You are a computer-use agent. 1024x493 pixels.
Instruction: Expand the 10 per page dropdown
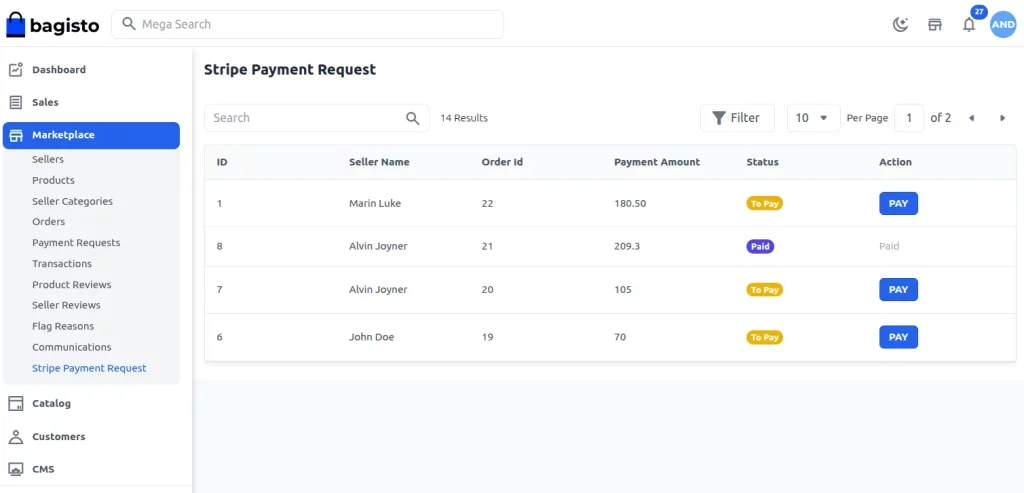[812, 118]
